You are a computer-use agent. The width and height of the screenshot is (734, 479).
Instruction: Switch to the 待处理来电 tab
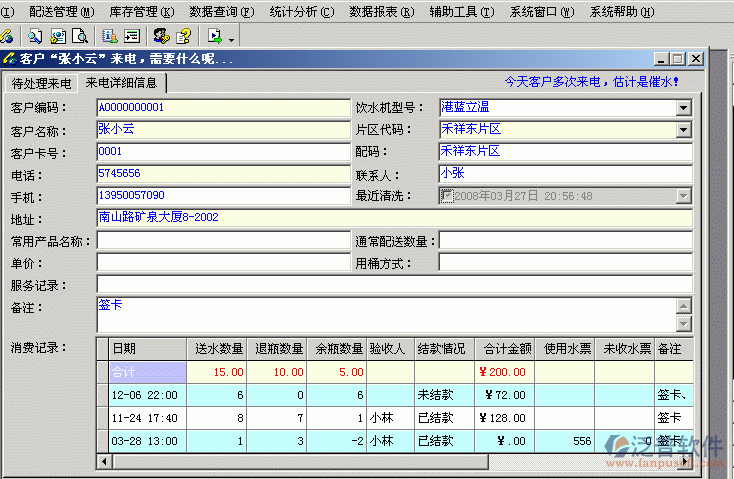click(41, 83)
